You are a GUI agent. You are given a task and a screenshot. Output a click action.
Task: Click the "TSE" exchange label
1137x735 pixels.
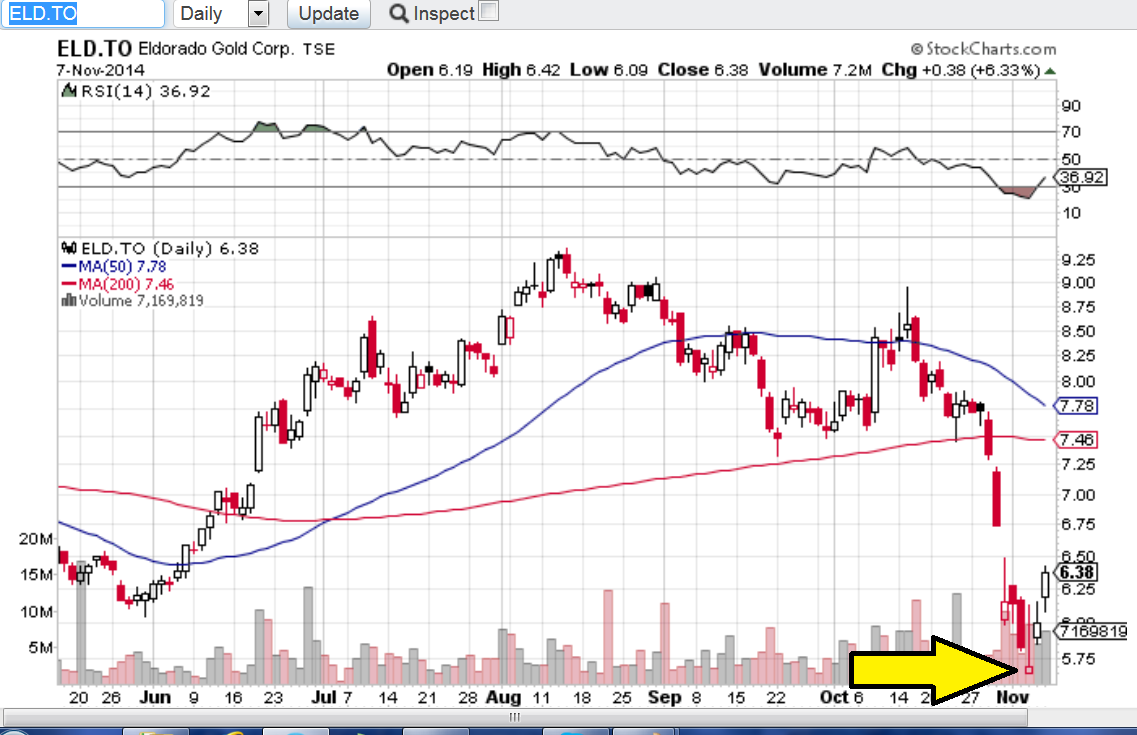(319, 49)
